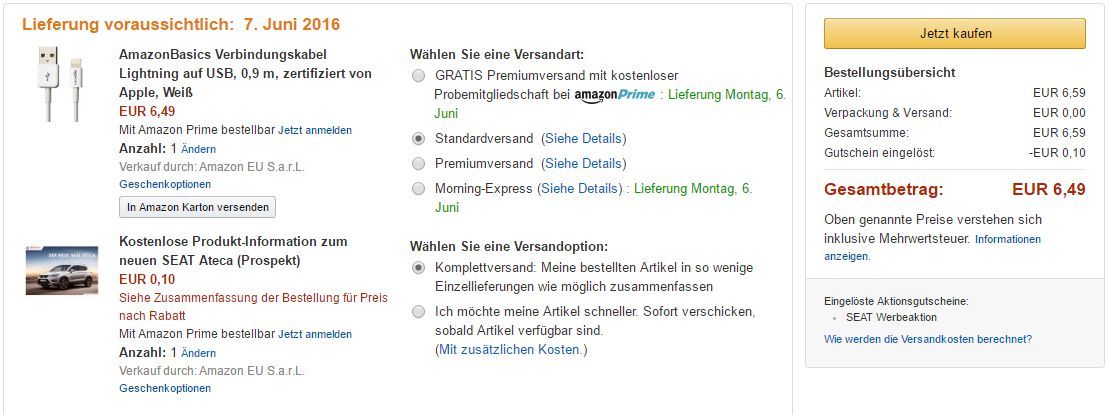
Task: Select Morning-Express delivery option
Action: [418, 188]
